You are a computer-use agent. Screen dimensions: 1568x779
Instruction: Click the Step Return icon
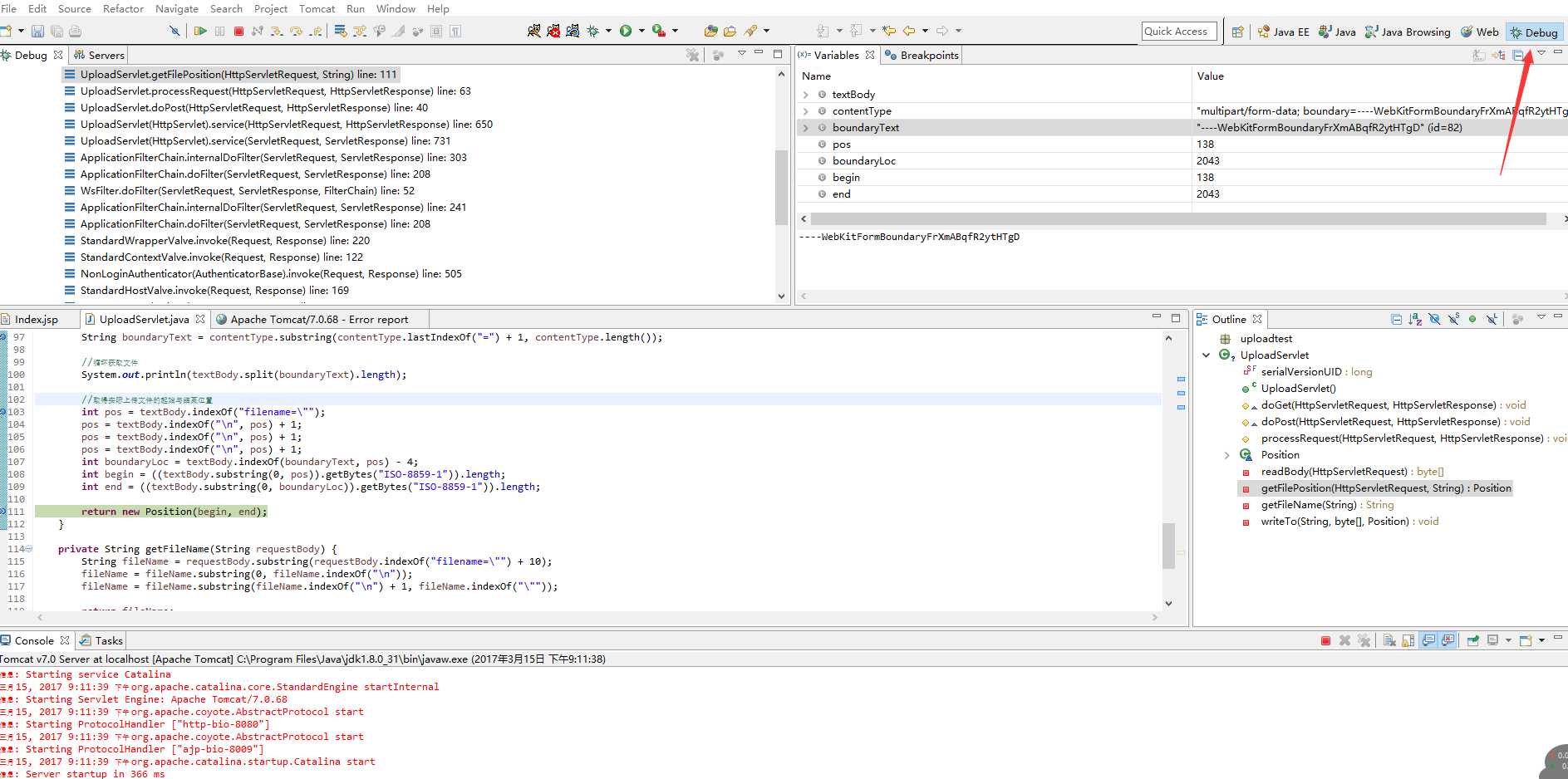(x=316, y=31)
